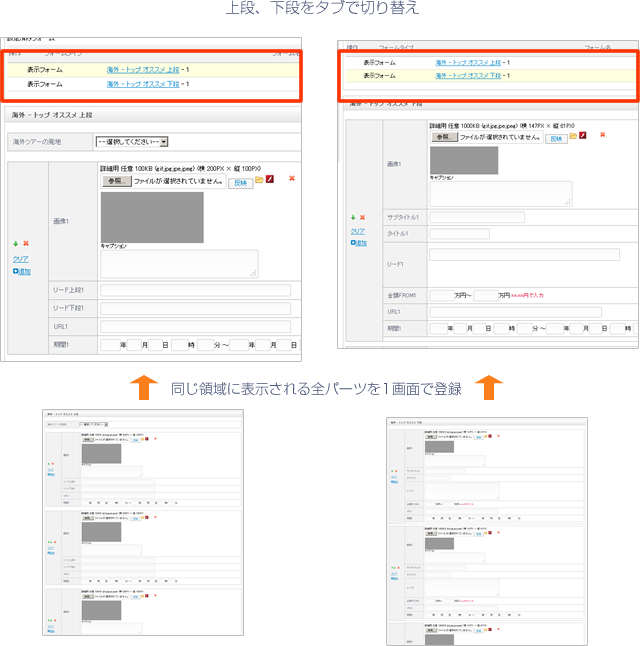Click the サブタイトル1 text field
This screenshot has height=646, width=640.
pos(476,217)
